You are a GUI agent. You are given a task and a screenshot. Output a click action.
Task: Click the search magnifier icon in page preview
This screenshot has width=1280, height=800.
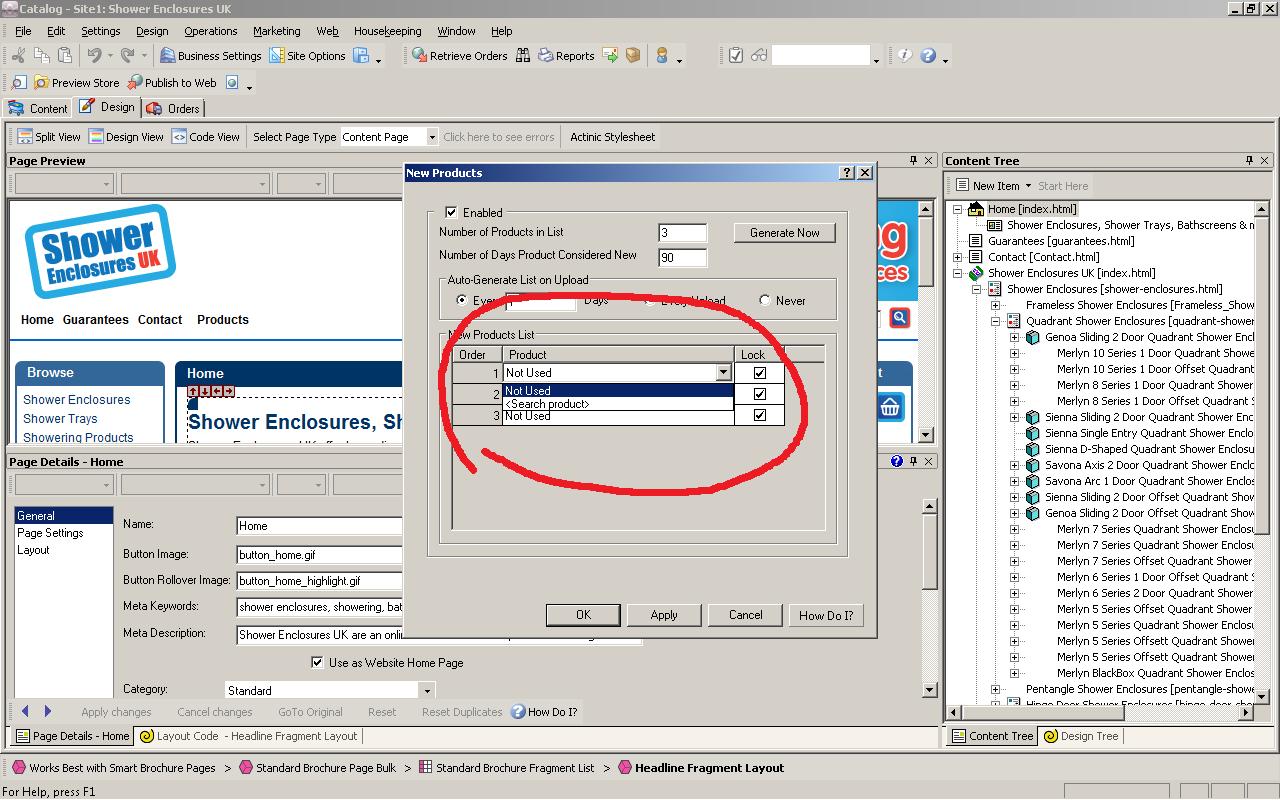click(x=899, y=318)
